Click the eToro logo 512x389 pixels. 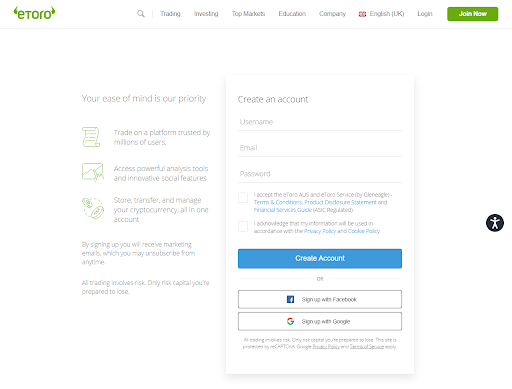click(x=34, y=13)
